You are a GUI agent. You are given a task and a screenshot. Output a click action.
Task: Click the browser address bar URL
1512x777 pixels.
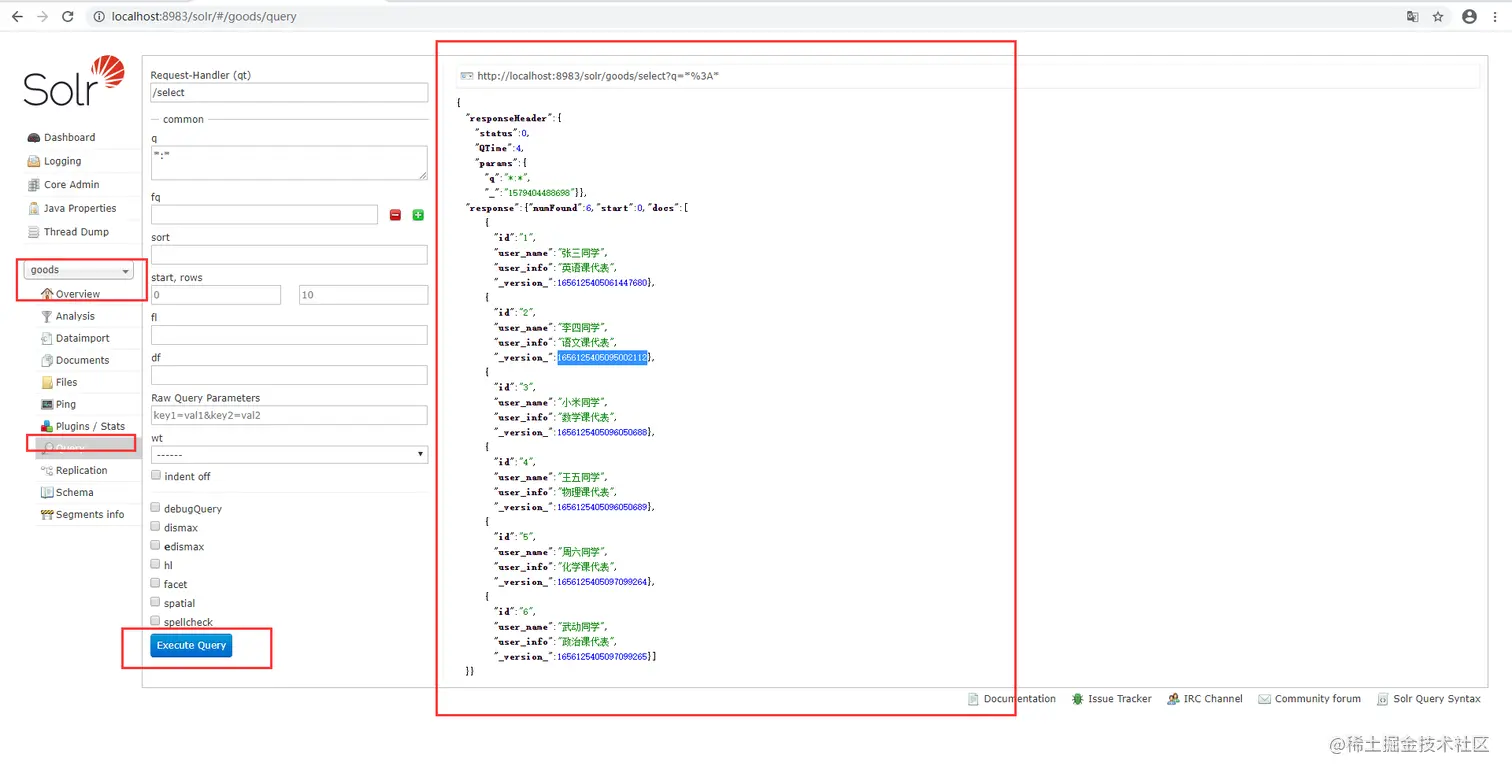[204, 16]
